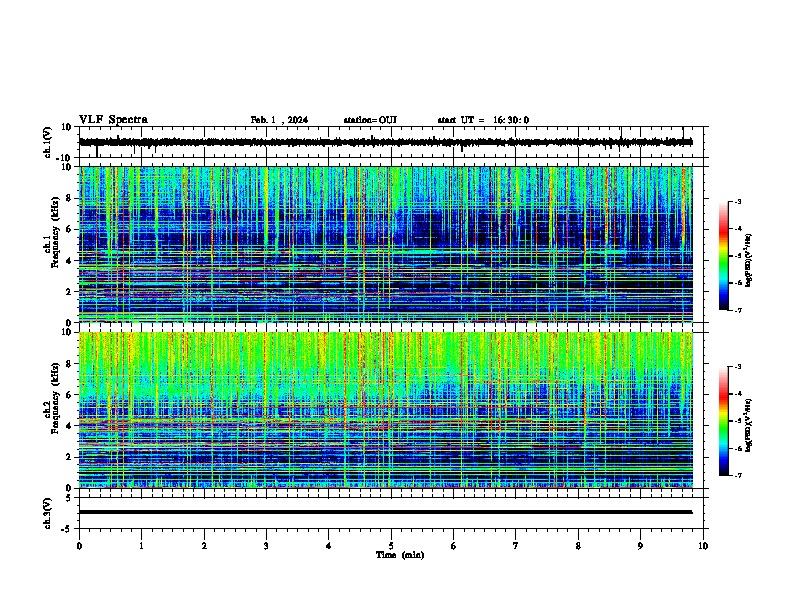Image resolution: width=792 pixels, height=612 pixels.
Task: Click the "-7" label on ch.1 color bar
Action: pos(737,310)
